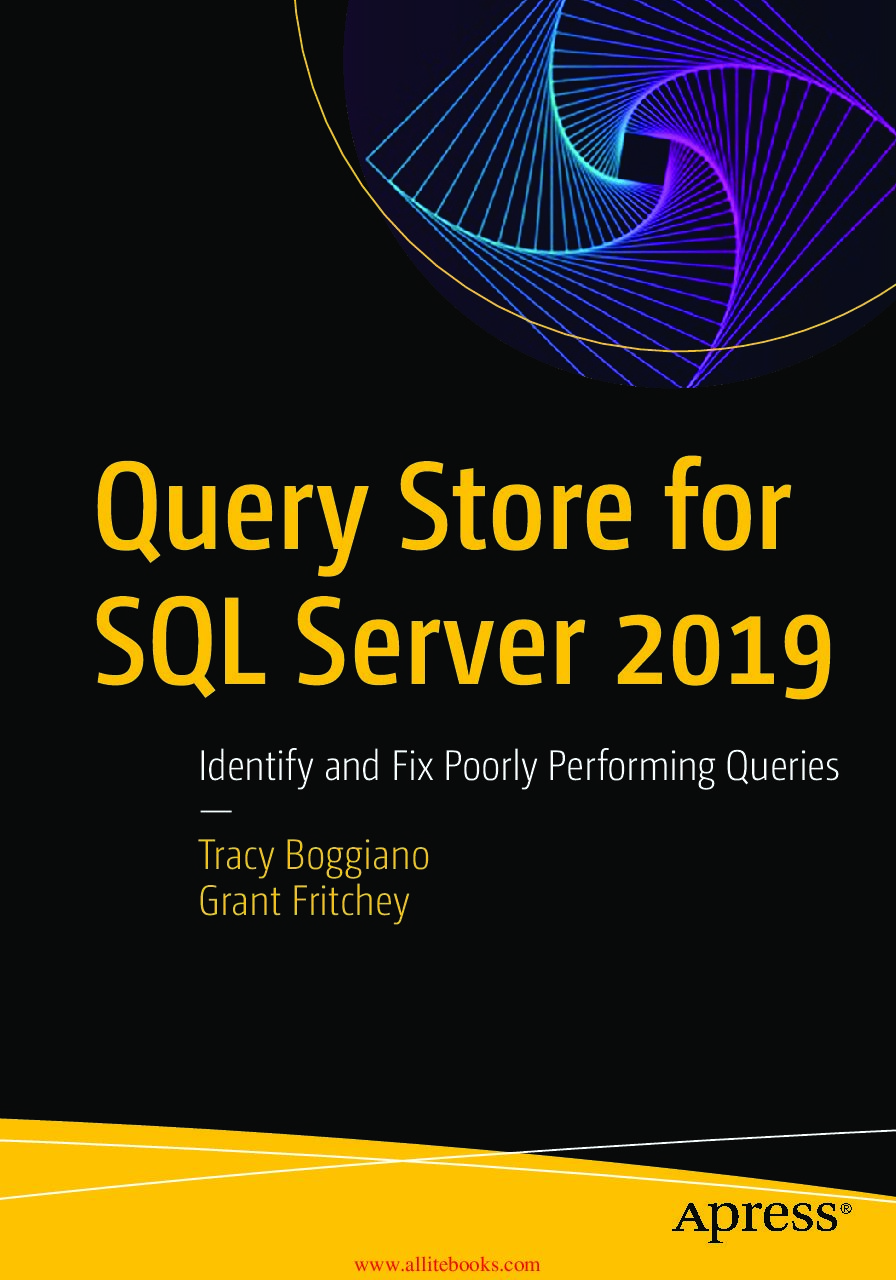Click author name Grant Fritchey
This screenshot has width=896, height=1280.
point(304,902)
